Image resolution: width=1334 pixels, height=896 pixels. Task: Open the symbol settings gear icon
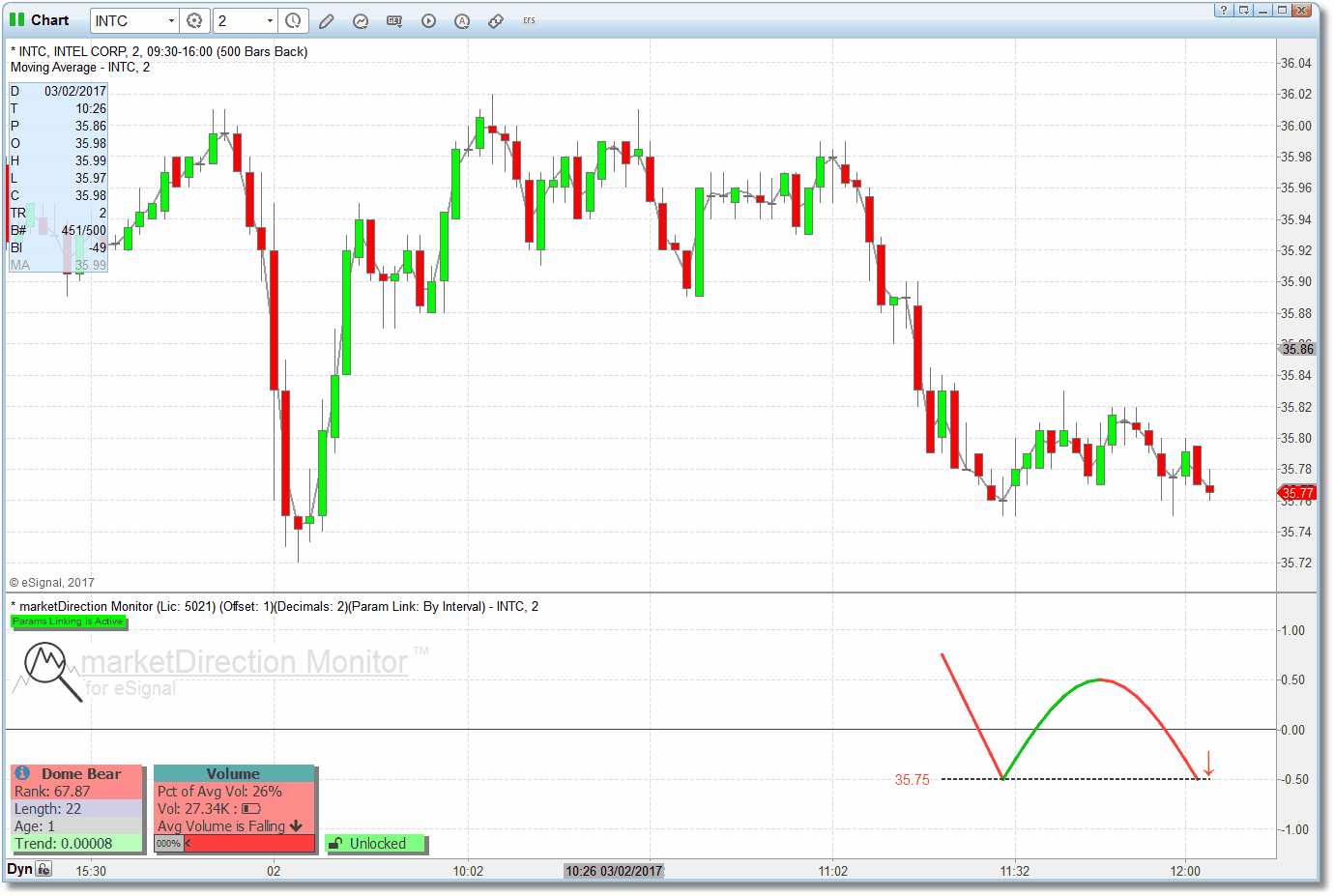194,20
